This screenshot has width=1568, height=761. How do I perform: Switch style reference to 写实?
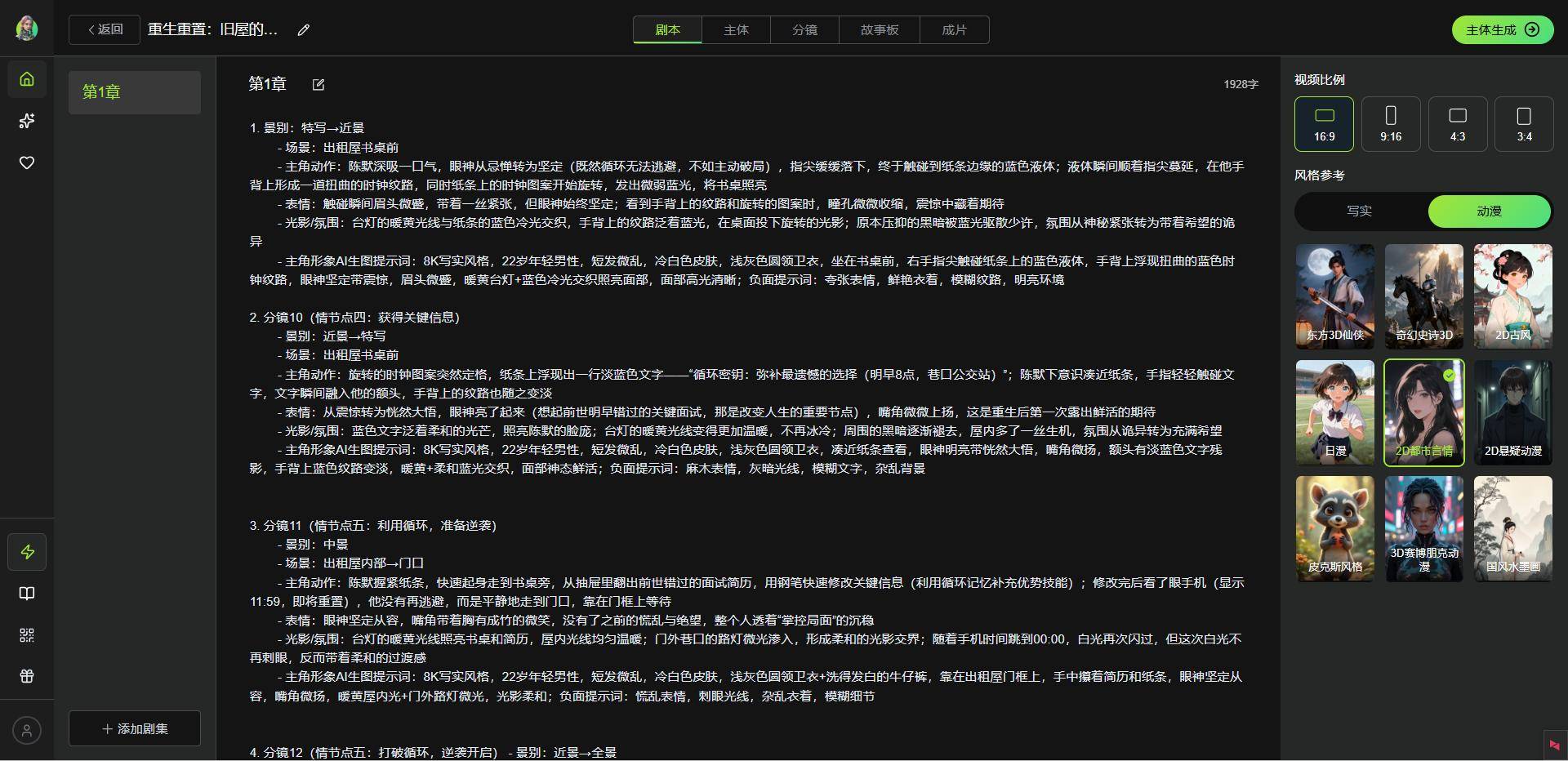tap(1360, 211)
